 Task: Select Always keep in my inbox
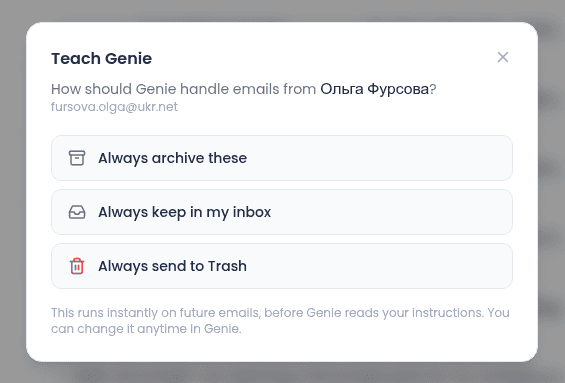coord(282,212)
